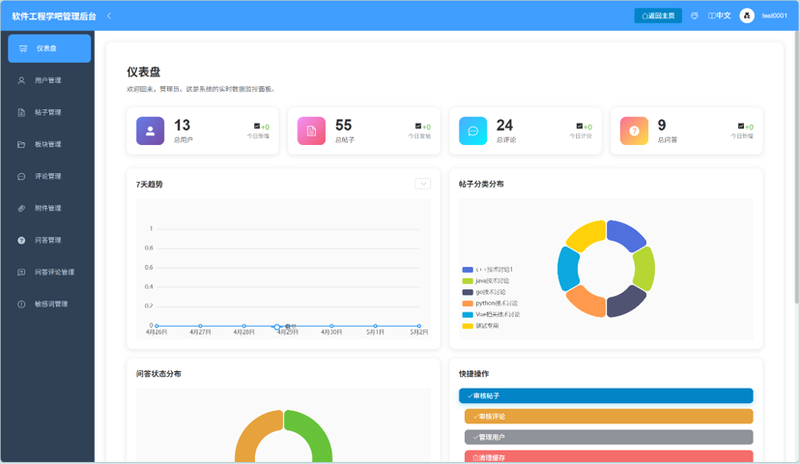Click the 审核评论 quick action button
The width and height of the screenshot is (800, 464).
pyautogui.click(x=609, y=417)
